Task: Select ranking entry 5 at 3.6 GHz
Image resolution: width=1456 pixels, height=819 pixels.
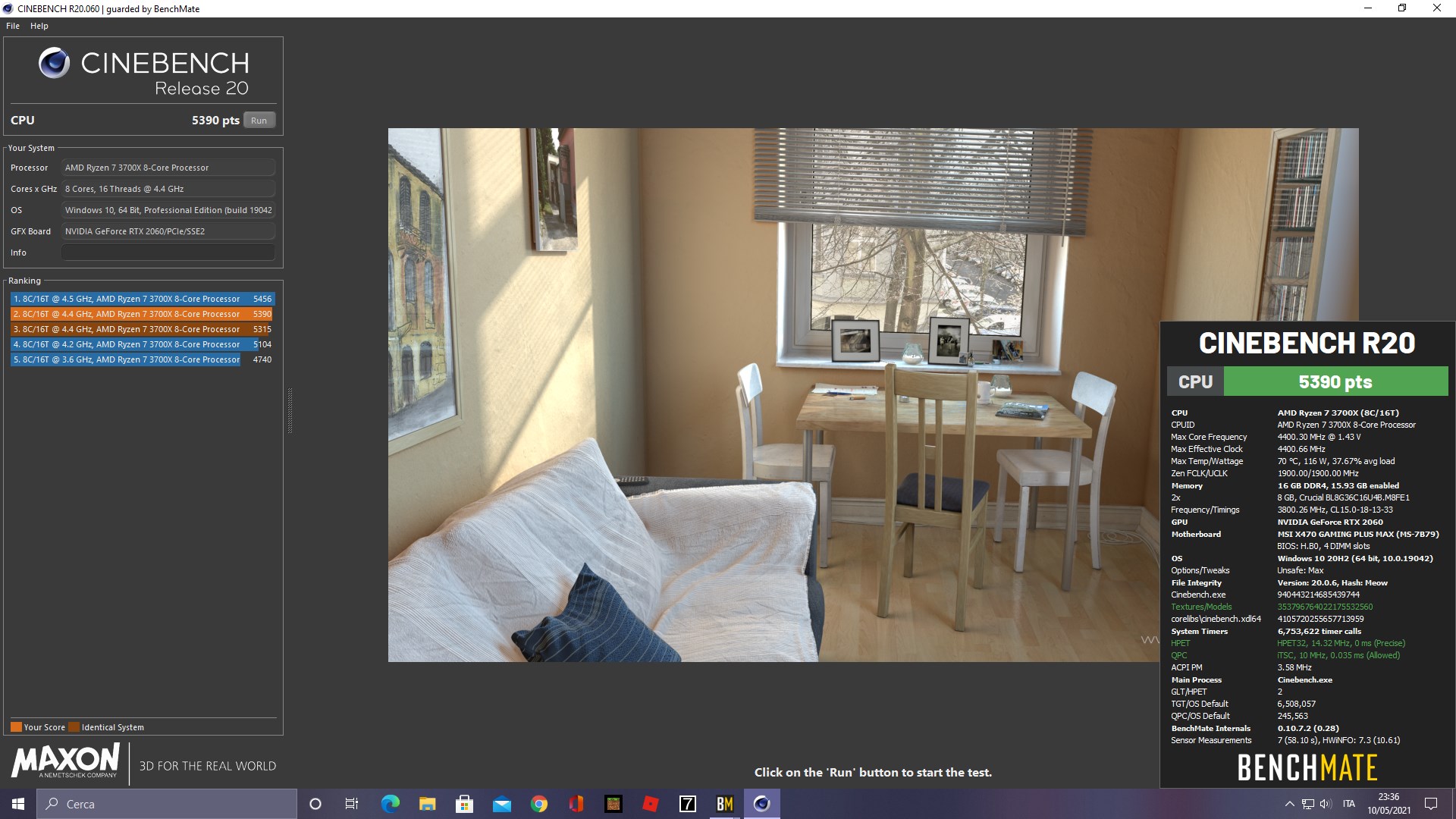Action: tap(143, 359)
